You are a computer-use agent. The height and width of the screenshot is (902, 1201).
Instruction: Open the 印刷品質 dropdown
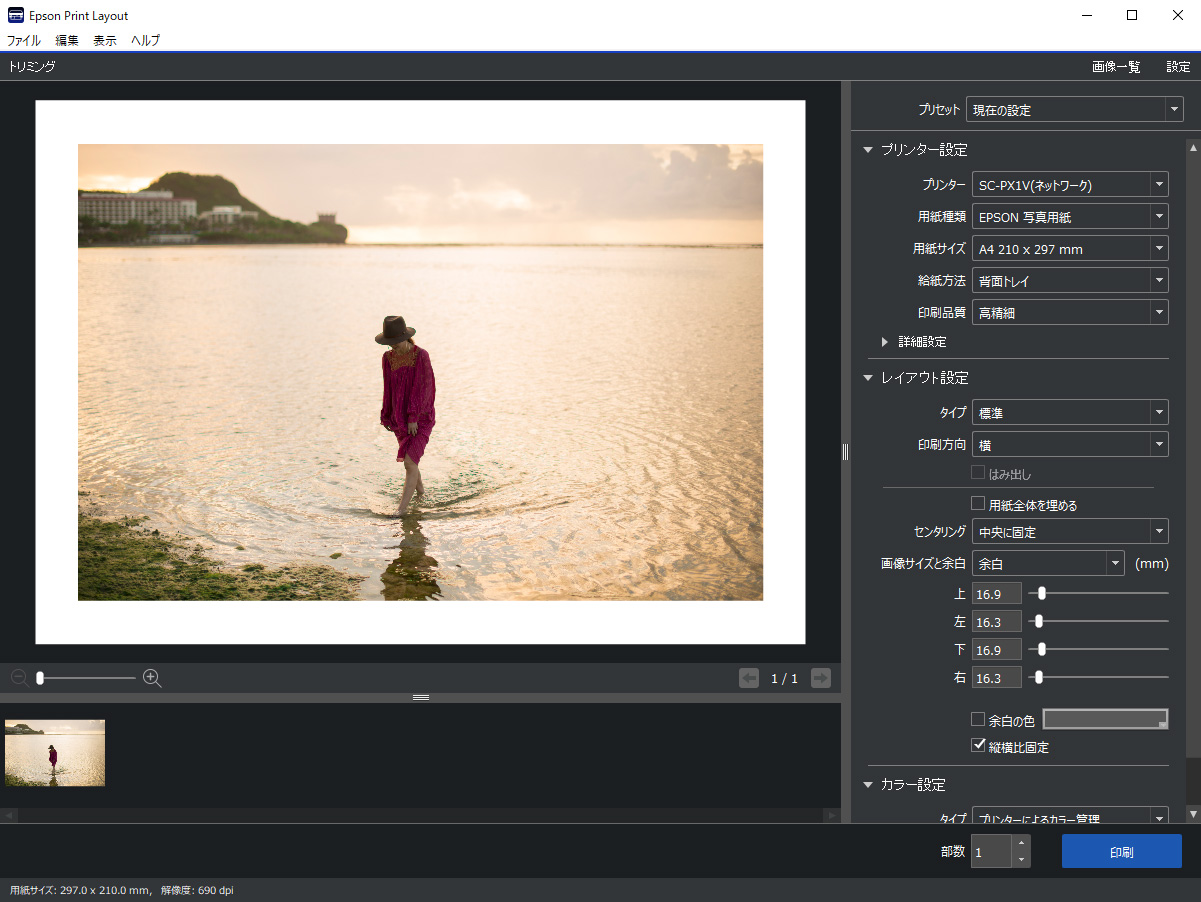tap(1069, 312)
